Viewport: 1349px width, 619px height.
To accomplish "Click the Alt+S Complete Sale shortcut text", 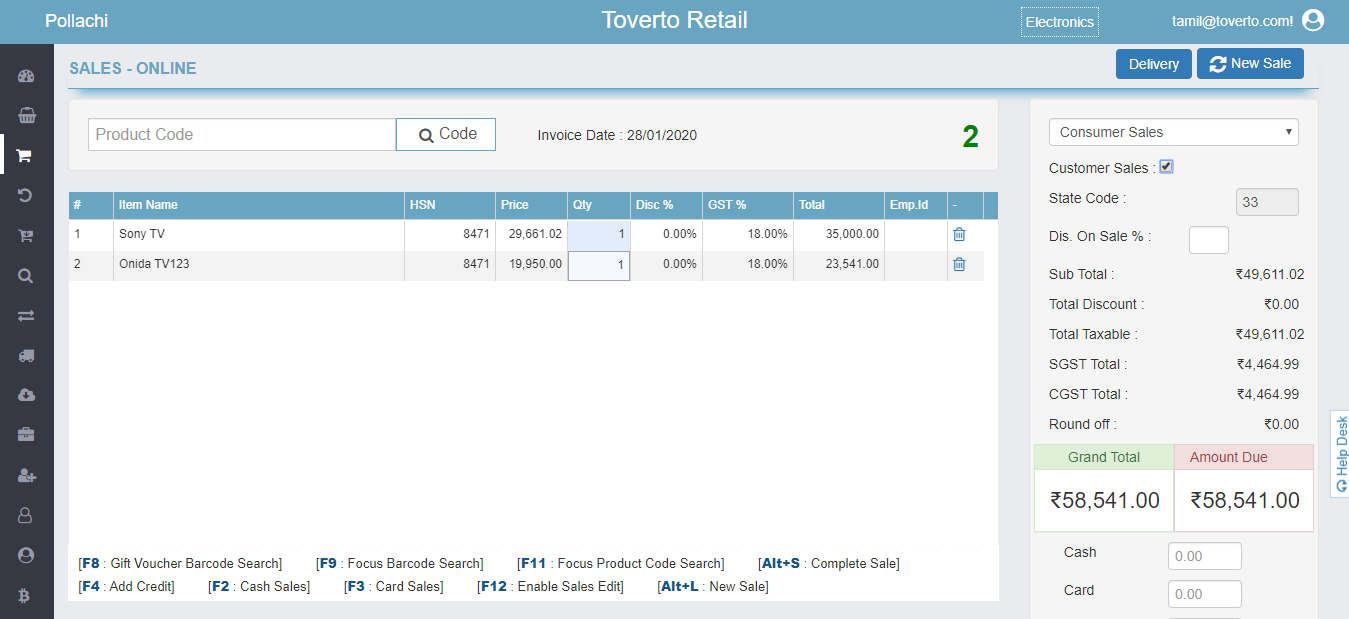I will 829,564.
